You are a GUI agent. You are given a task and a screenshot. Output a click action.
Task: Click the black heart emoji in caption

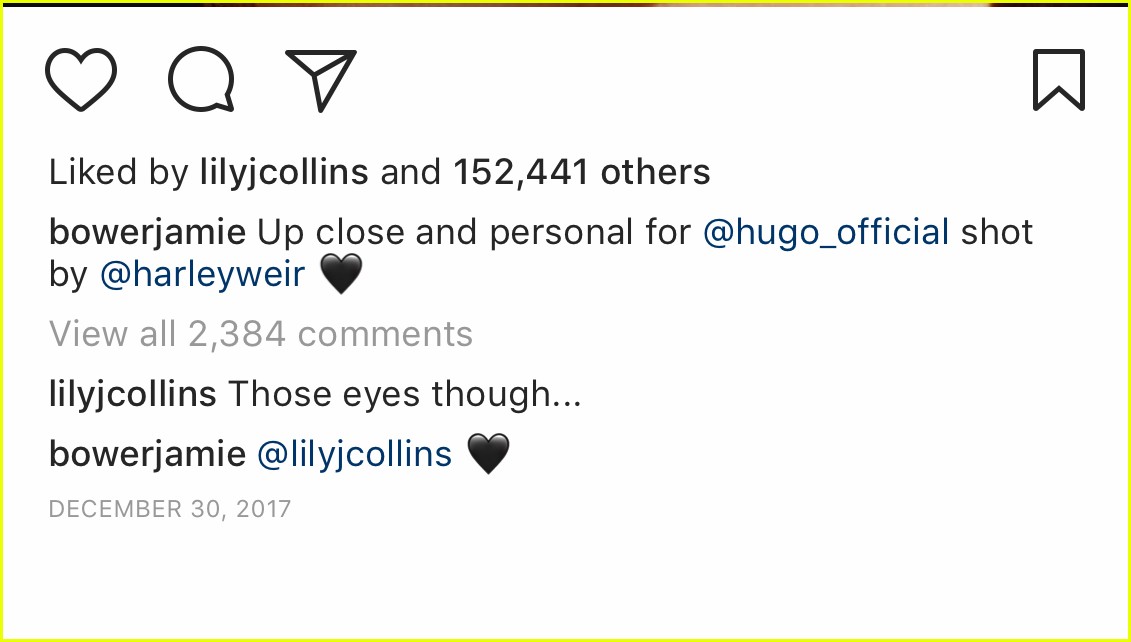pos(340,274)
